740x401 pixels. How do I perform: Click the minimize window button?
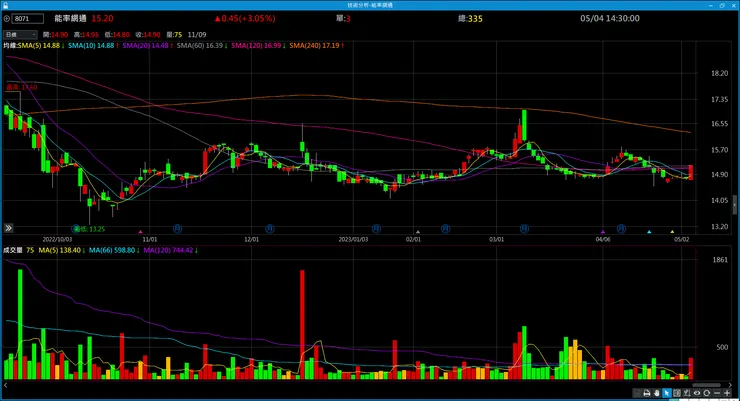711,5
